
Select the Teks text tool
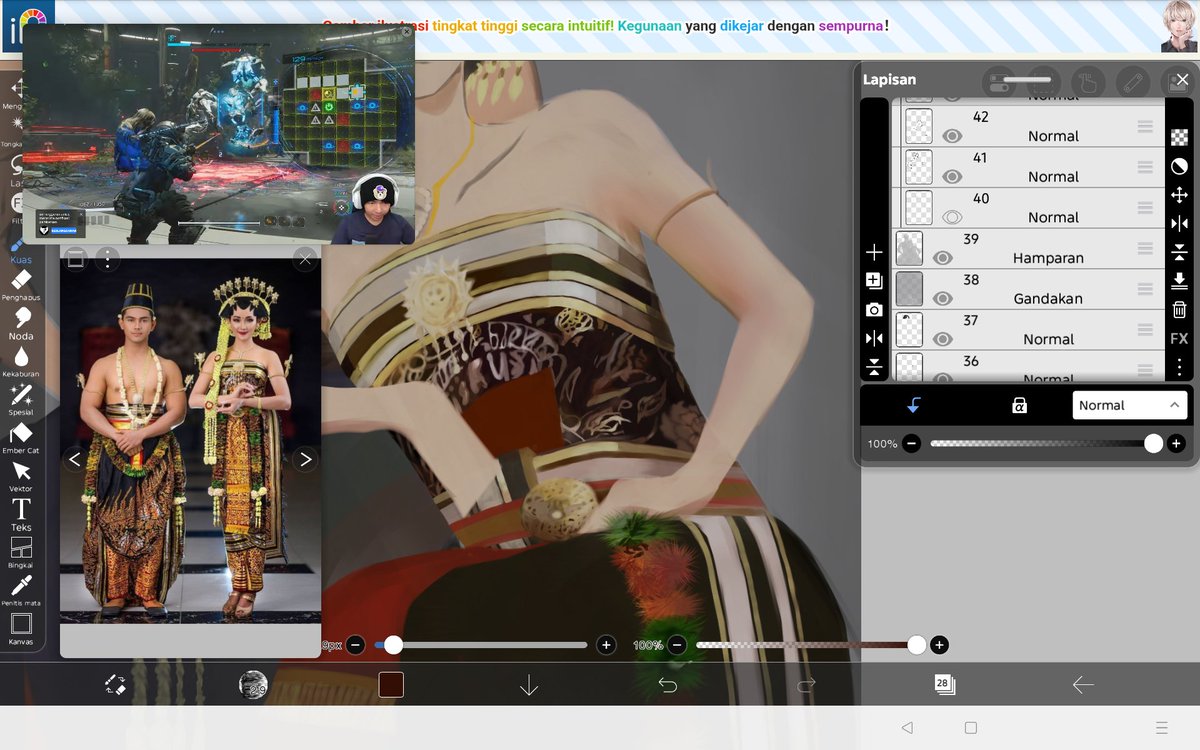(x=20, y=514)
